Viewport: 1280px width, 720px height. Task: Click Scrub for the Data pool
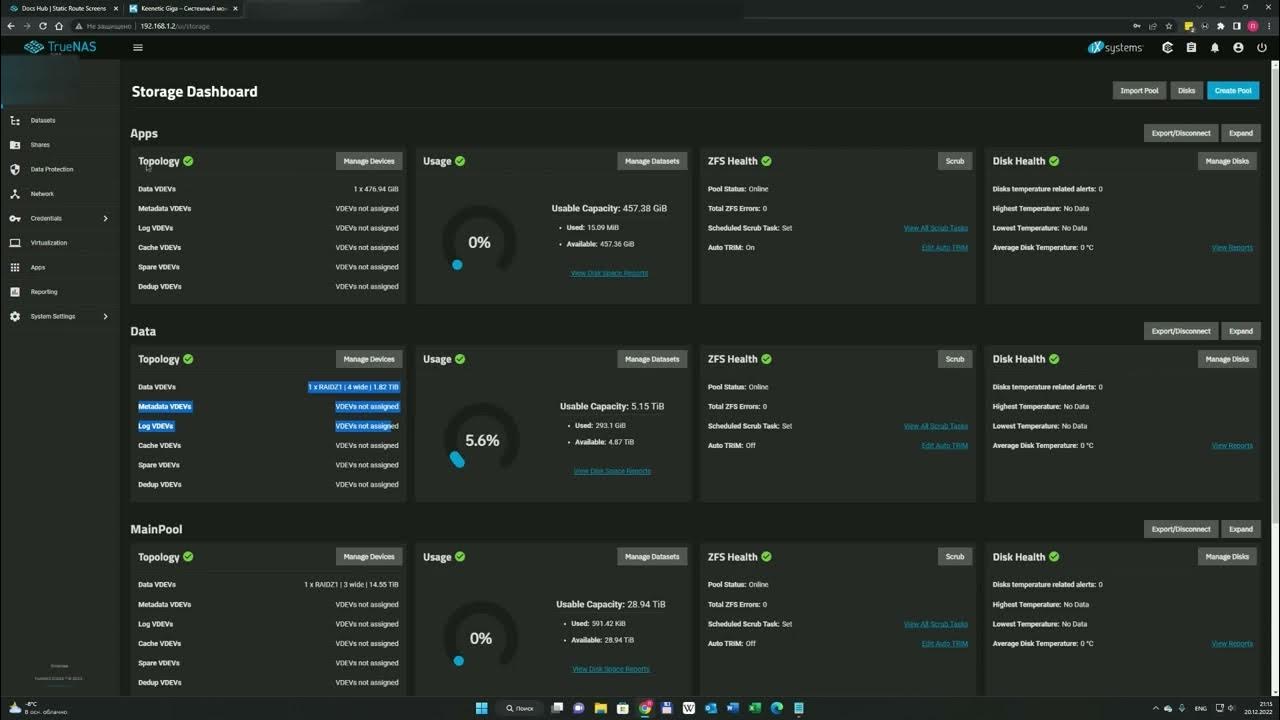point(955,359)
